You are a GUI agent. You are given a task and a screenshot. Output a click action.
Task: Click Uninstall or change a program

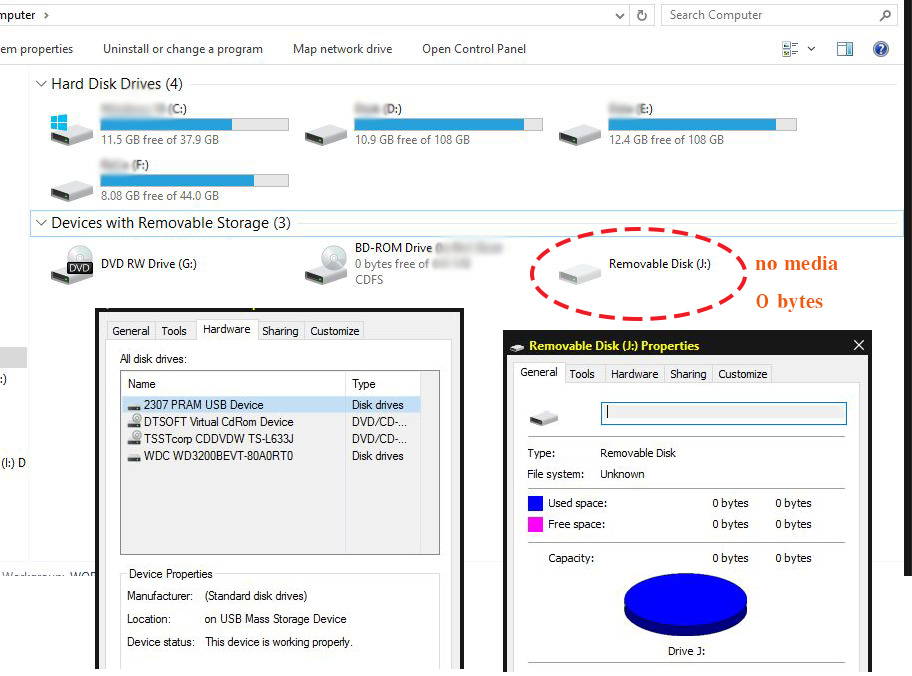tap(183, 49)
